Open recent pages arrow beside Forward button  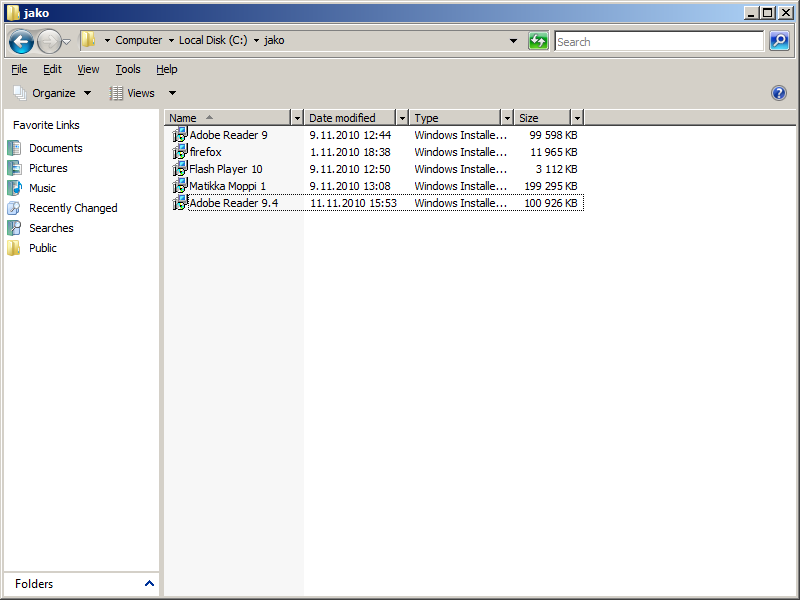66,42
